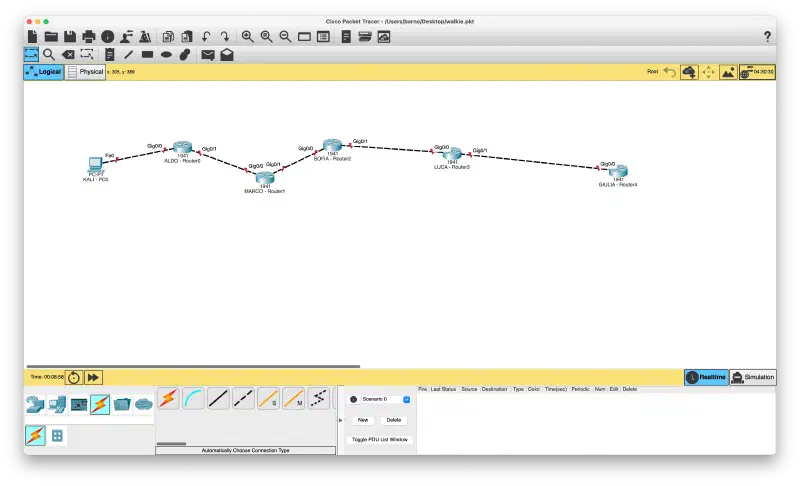The width and height of the screenshot is (800, 486).
Task: Paste items using the Paste icon
Action: 187,36
